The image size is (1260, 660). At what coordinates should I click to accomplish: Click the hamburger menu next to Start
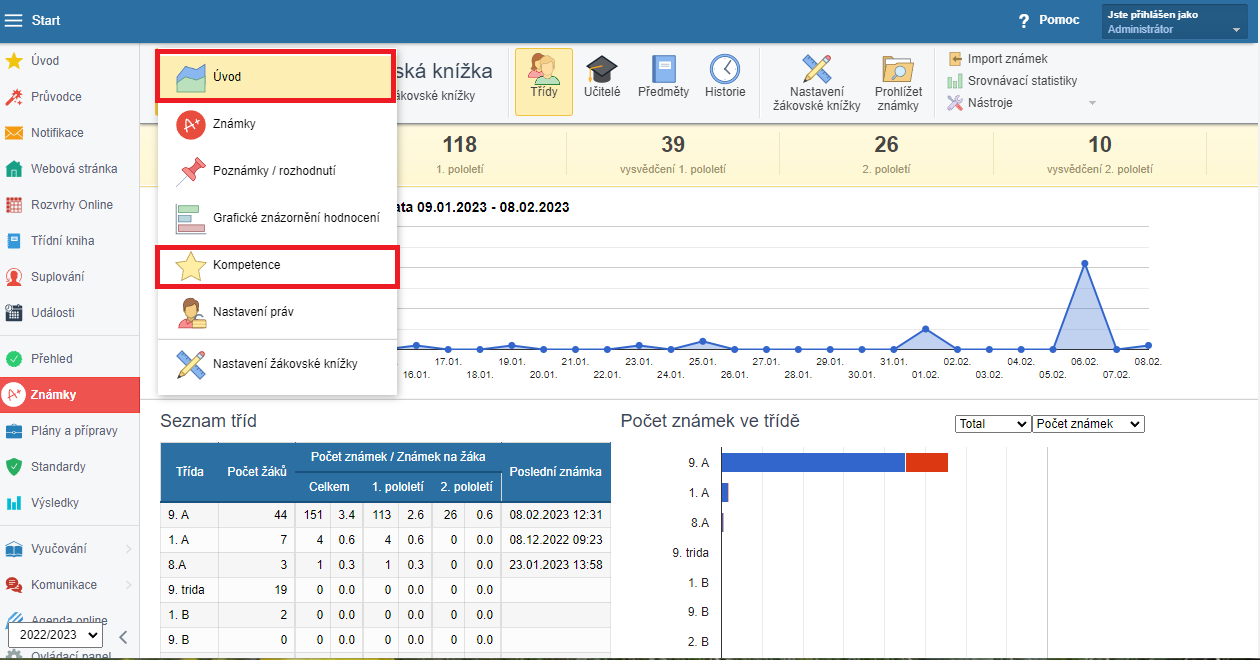(x=14, y=20)
